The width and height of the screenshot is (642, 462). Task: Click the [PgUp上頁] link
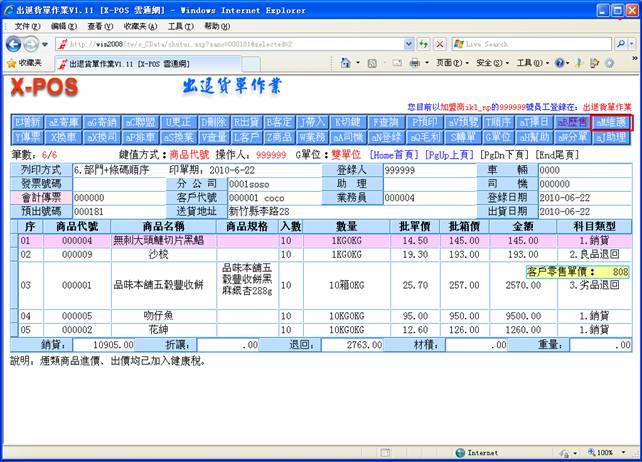point(452,156)
